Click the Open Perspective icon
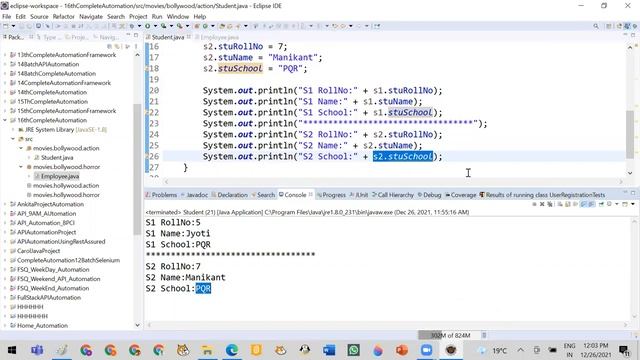This screenshot has width=640, height=360. 609,26
